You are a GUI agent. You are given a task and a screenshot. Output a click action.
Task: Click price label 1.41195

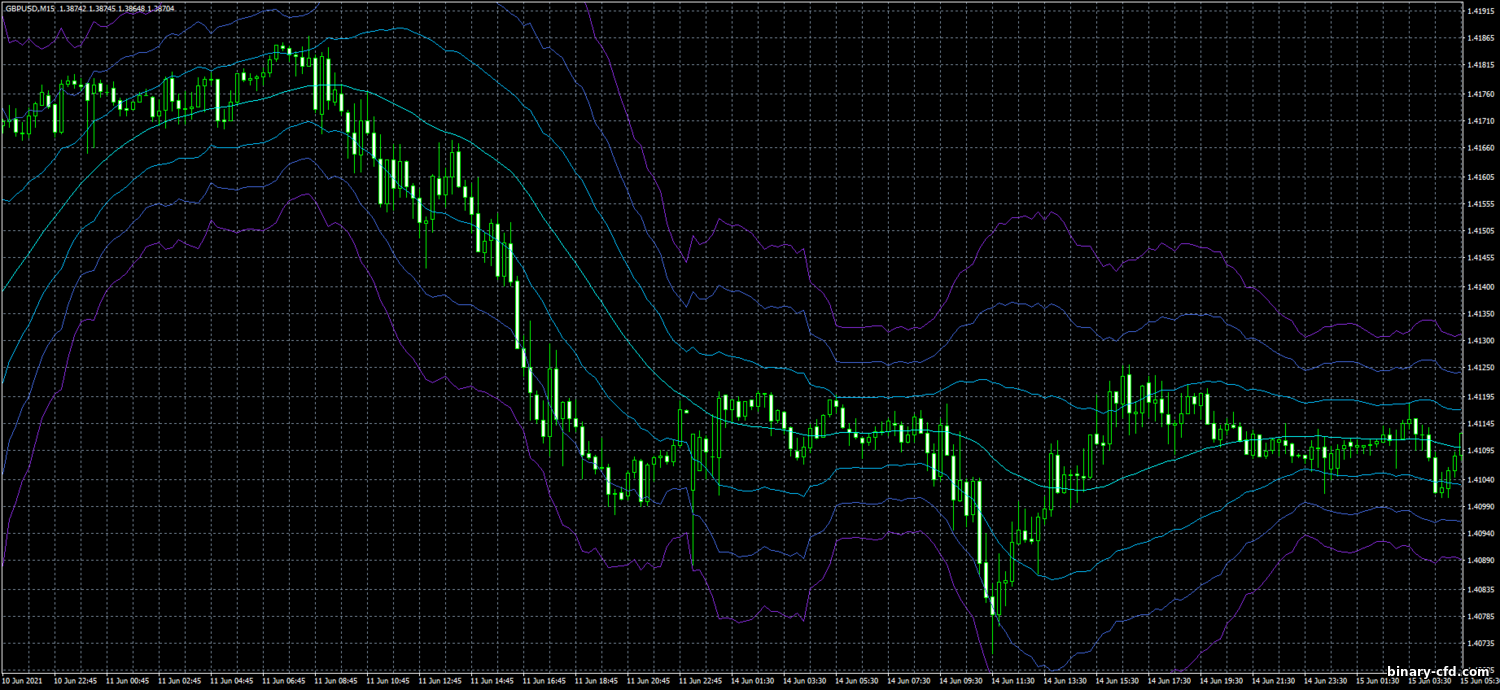click(1481, 397)
